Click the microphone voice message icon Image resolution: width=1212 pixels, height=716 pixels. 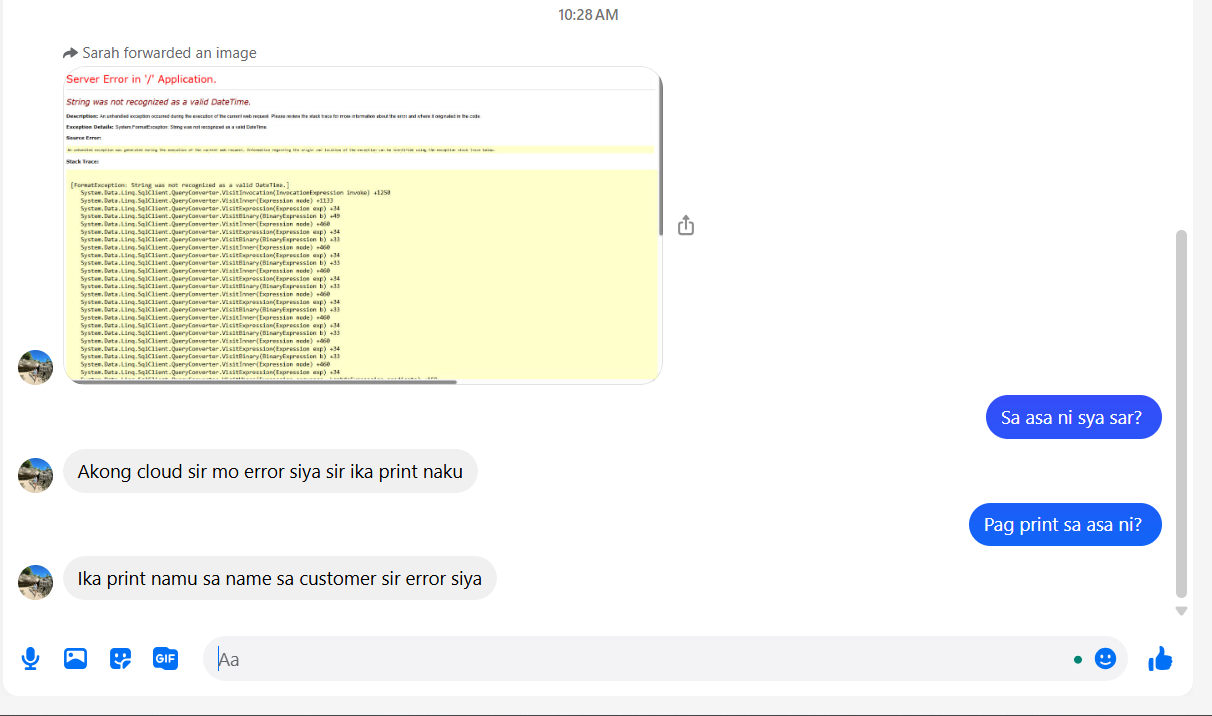tap(31, 659)
